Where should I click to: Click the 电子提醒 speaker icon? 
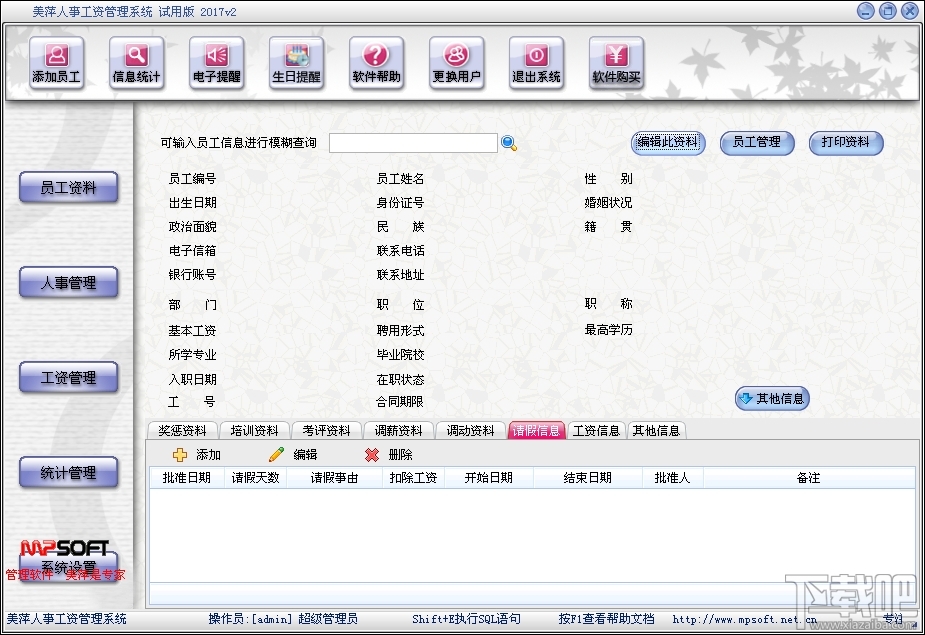217,63
